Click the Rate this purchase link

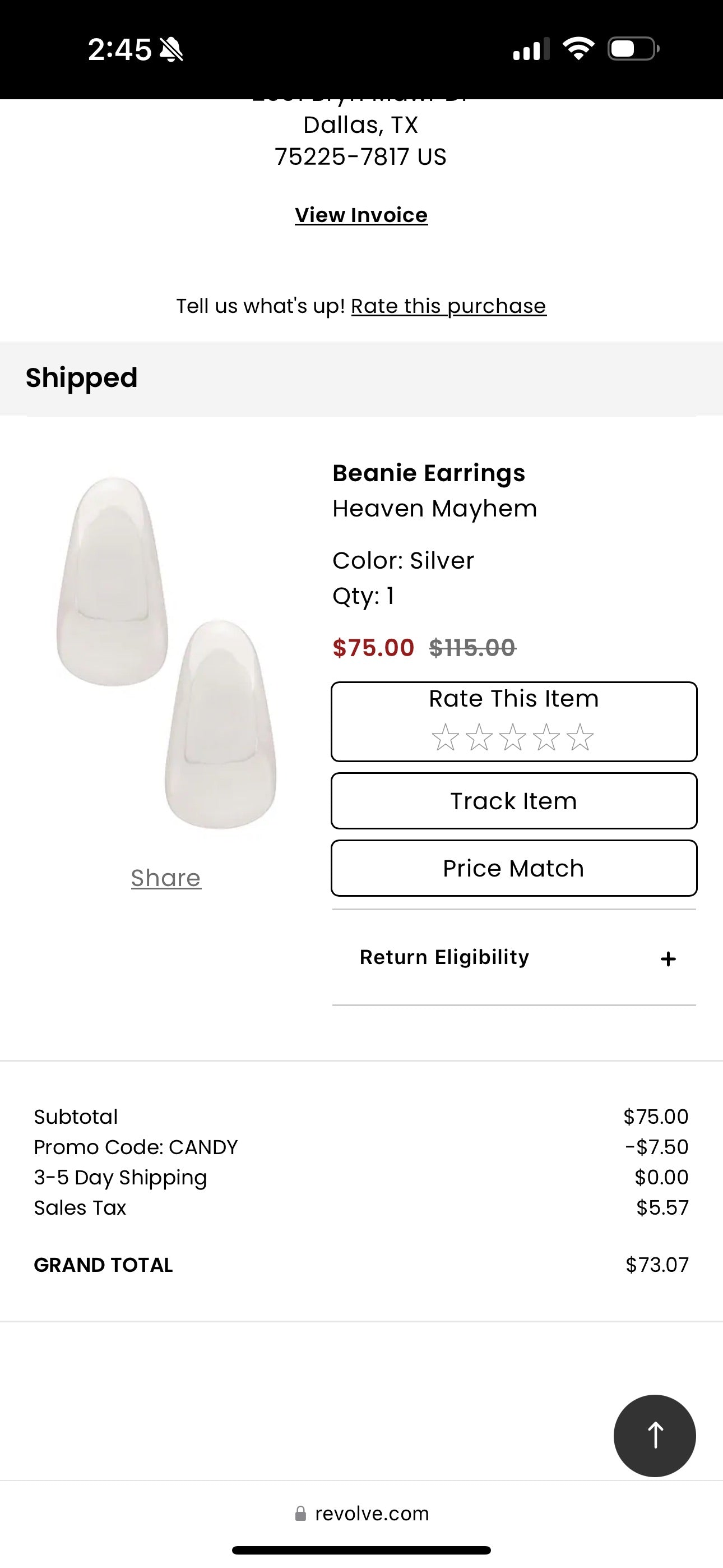448,306
